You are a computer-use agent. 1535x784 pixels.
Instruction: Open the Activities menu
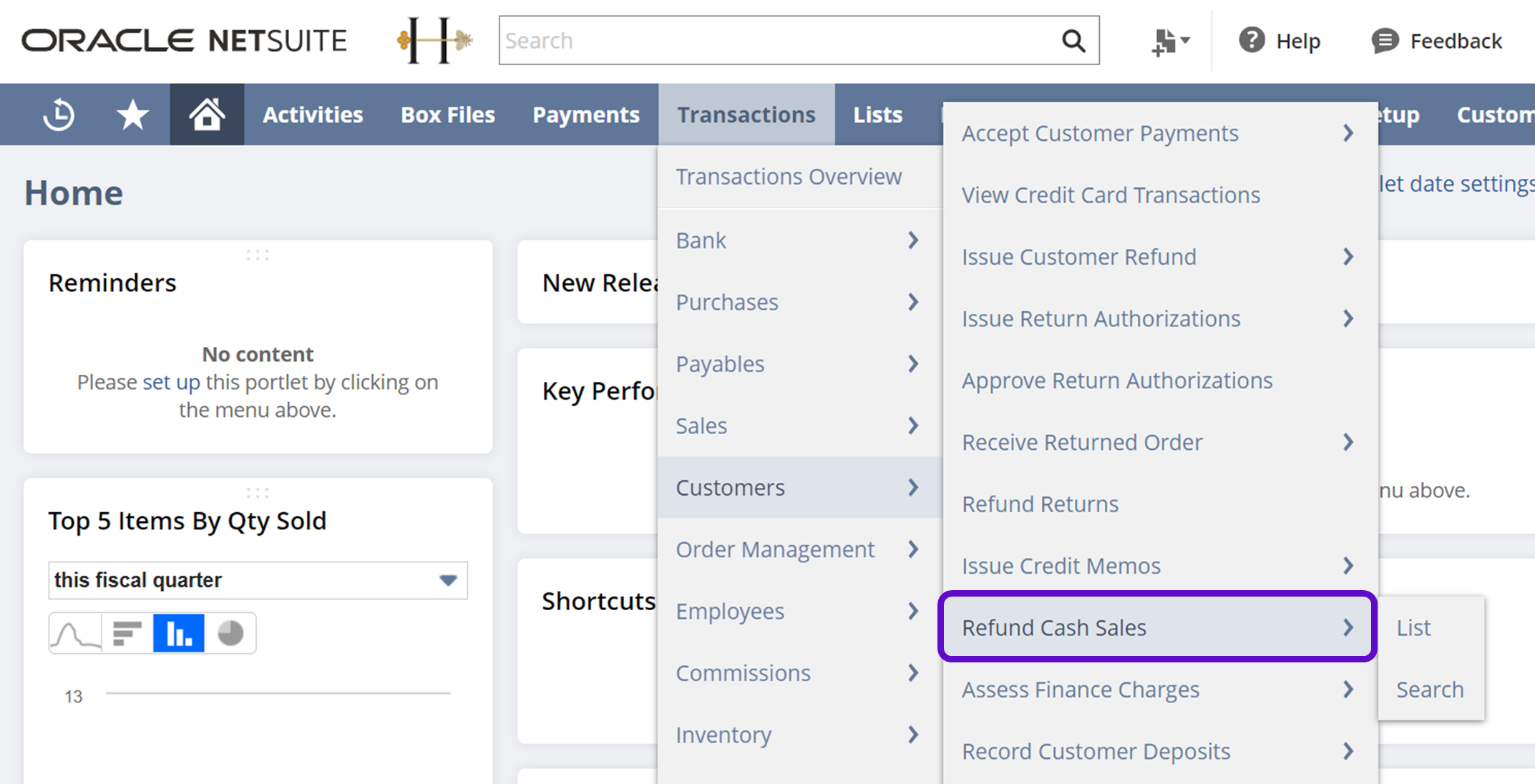pos(313,114)
